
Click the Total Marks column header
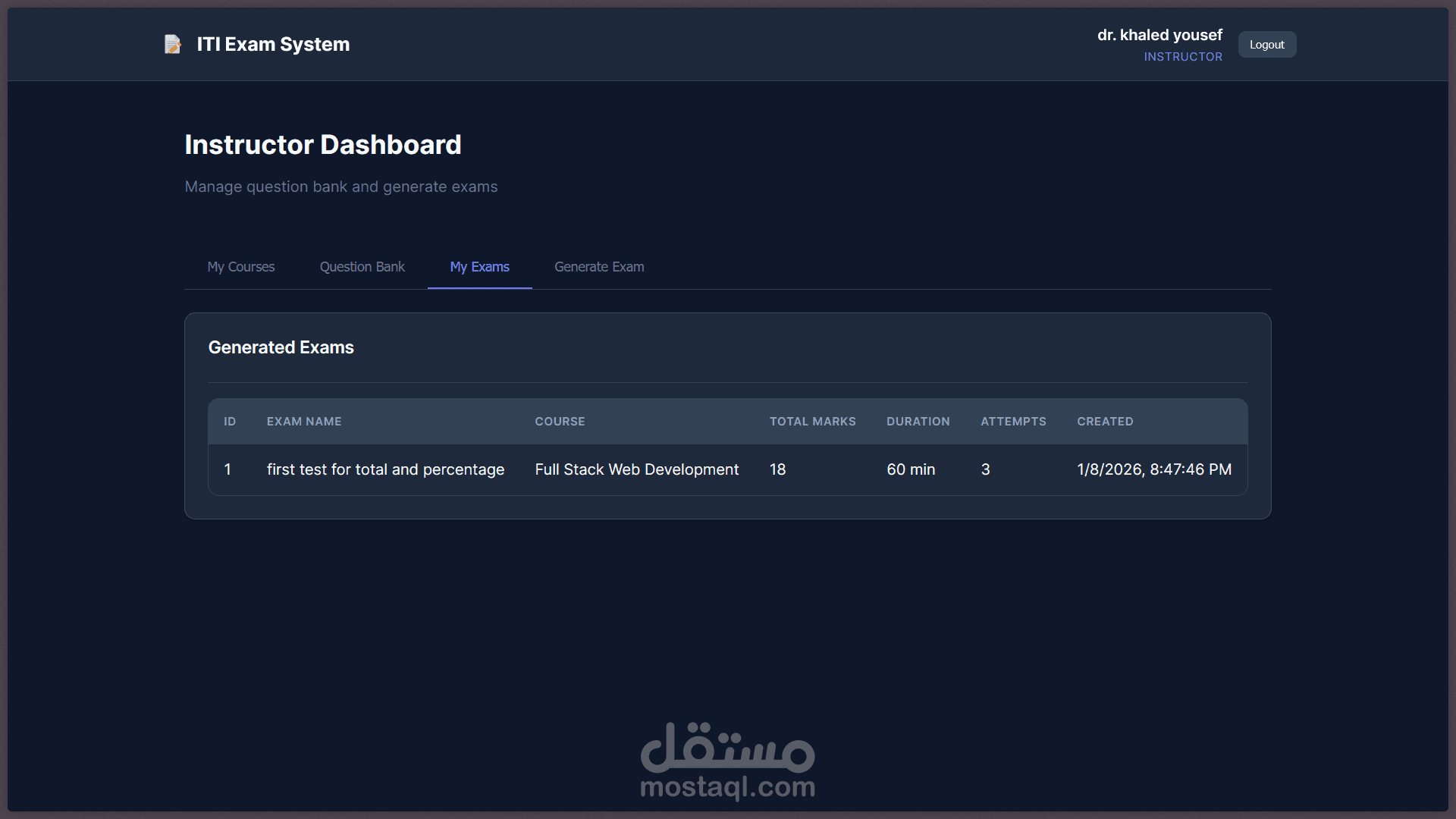tap(812, 422)
